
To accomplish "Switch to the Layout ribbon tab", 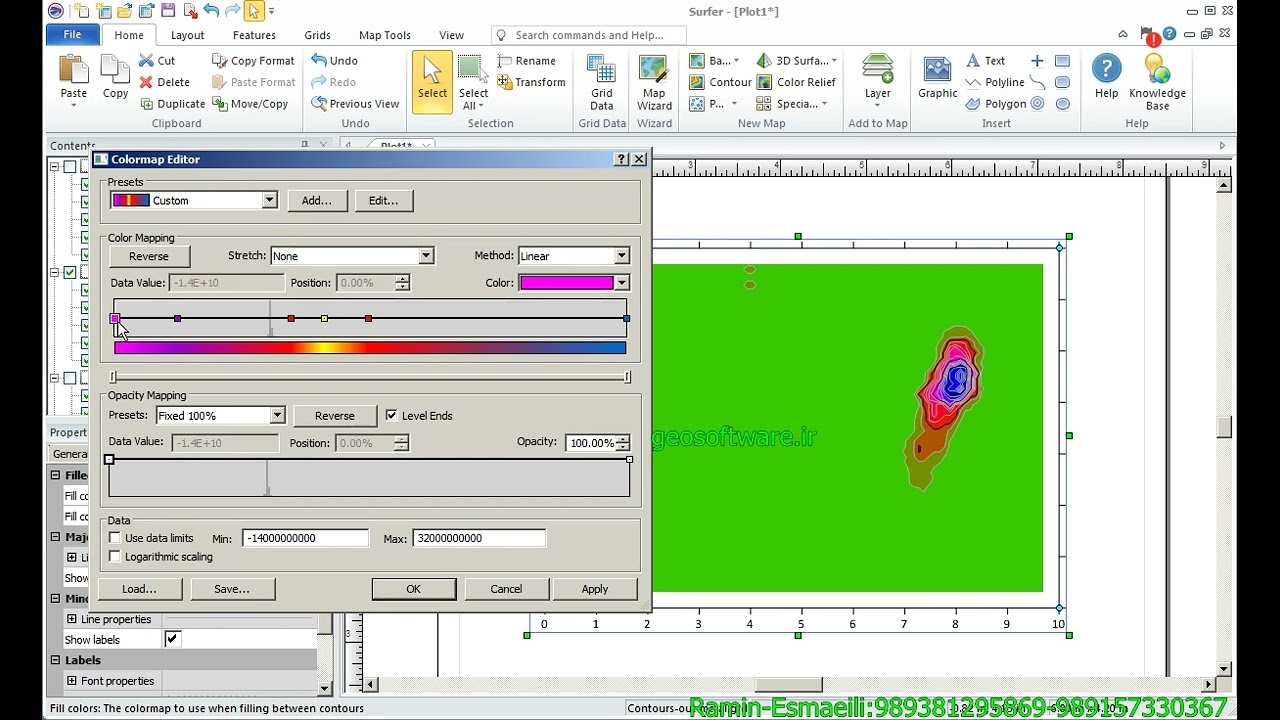I will point(187,35).
